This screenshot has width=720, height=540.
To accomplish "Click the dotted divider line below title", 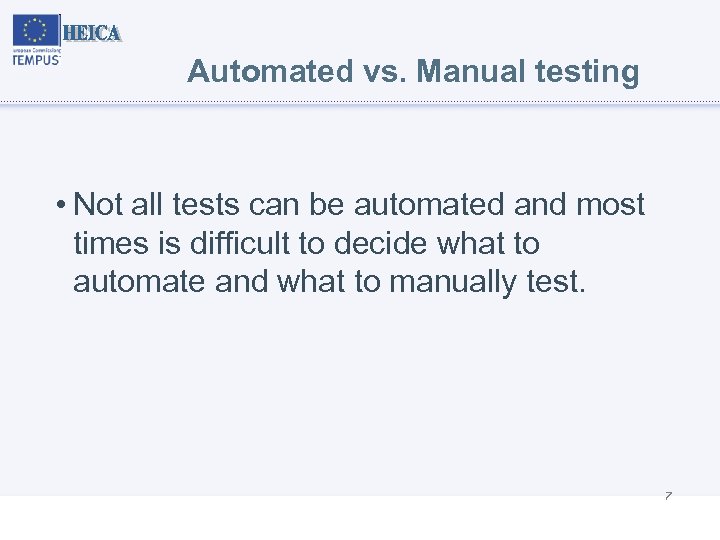I will point(360,103).
